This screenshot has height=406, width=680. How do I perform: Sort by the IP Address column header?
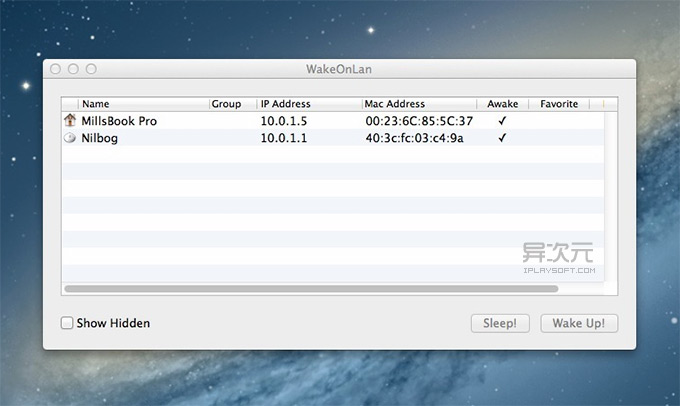(309, 104)
